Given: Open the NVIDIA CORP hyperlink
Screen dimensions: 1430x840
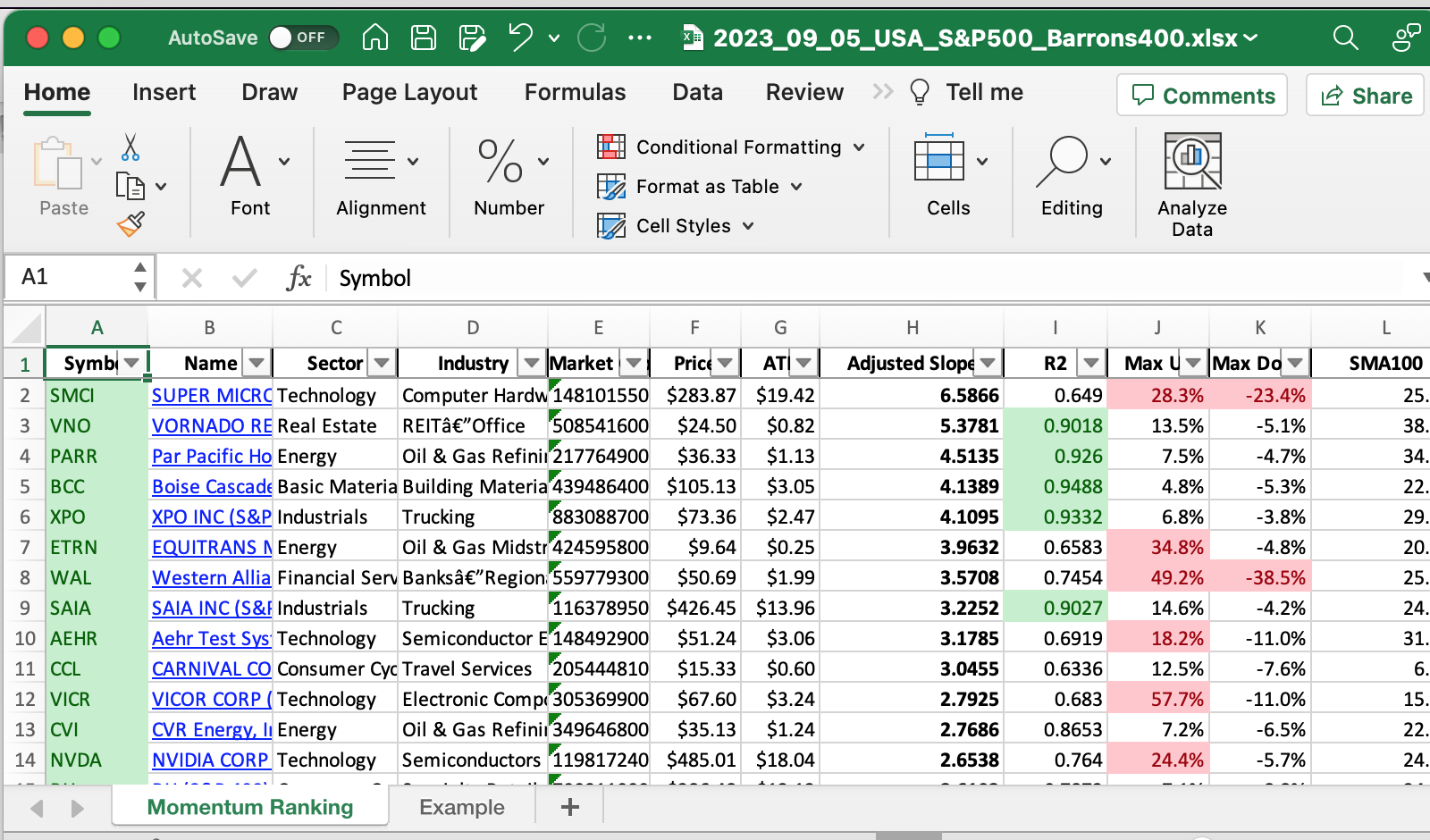Looking at the screenshot, I should [x=210, y=760].
